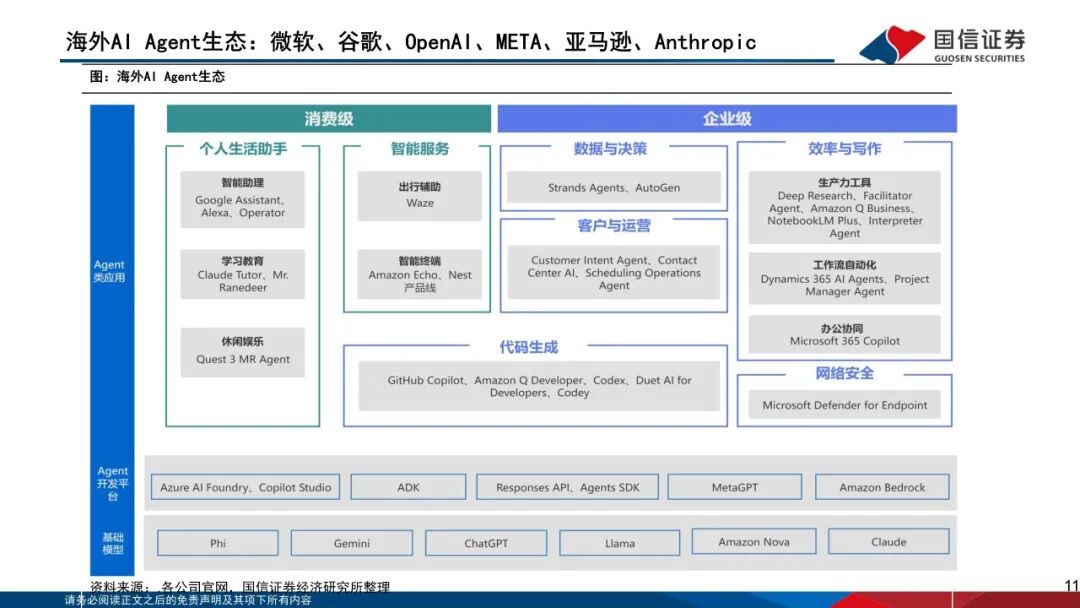Select the 企业级 header bar
Image resolution: width=1080 pixels, height=608 pixels.
point(727,118)
